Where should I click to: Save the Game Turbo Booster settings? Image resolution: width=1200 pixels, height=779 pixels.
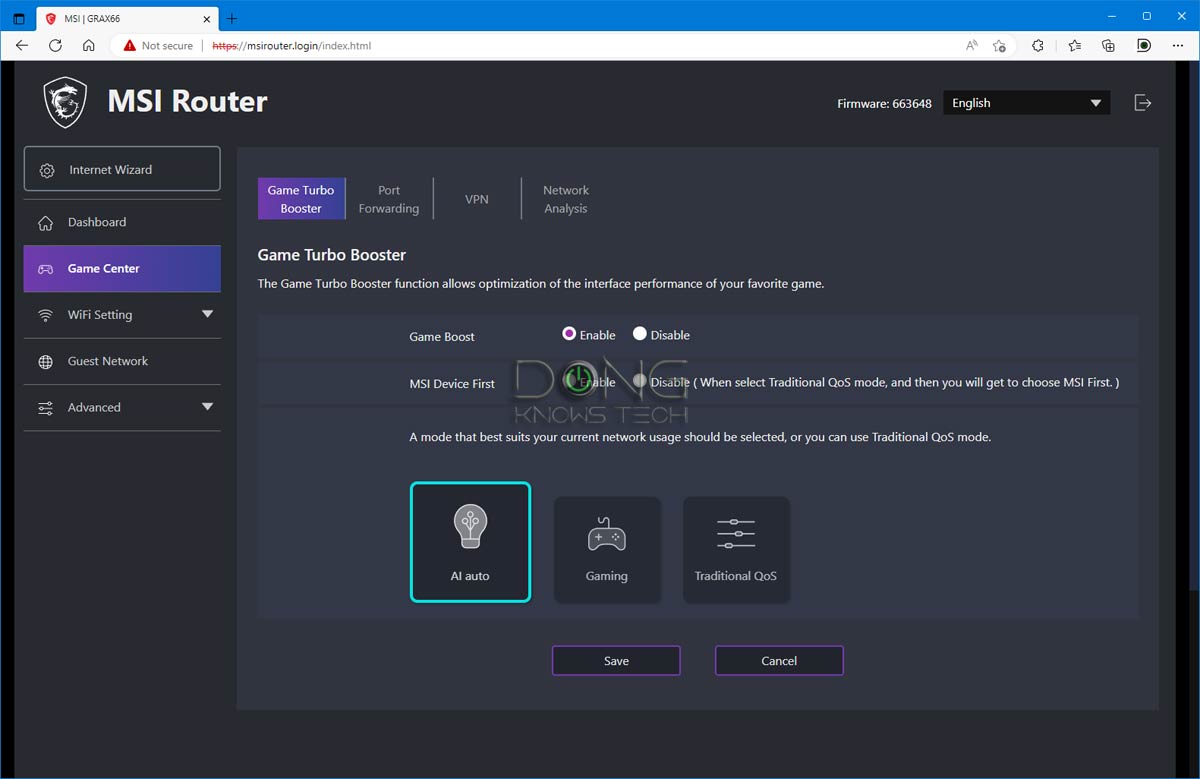[616, 661]
